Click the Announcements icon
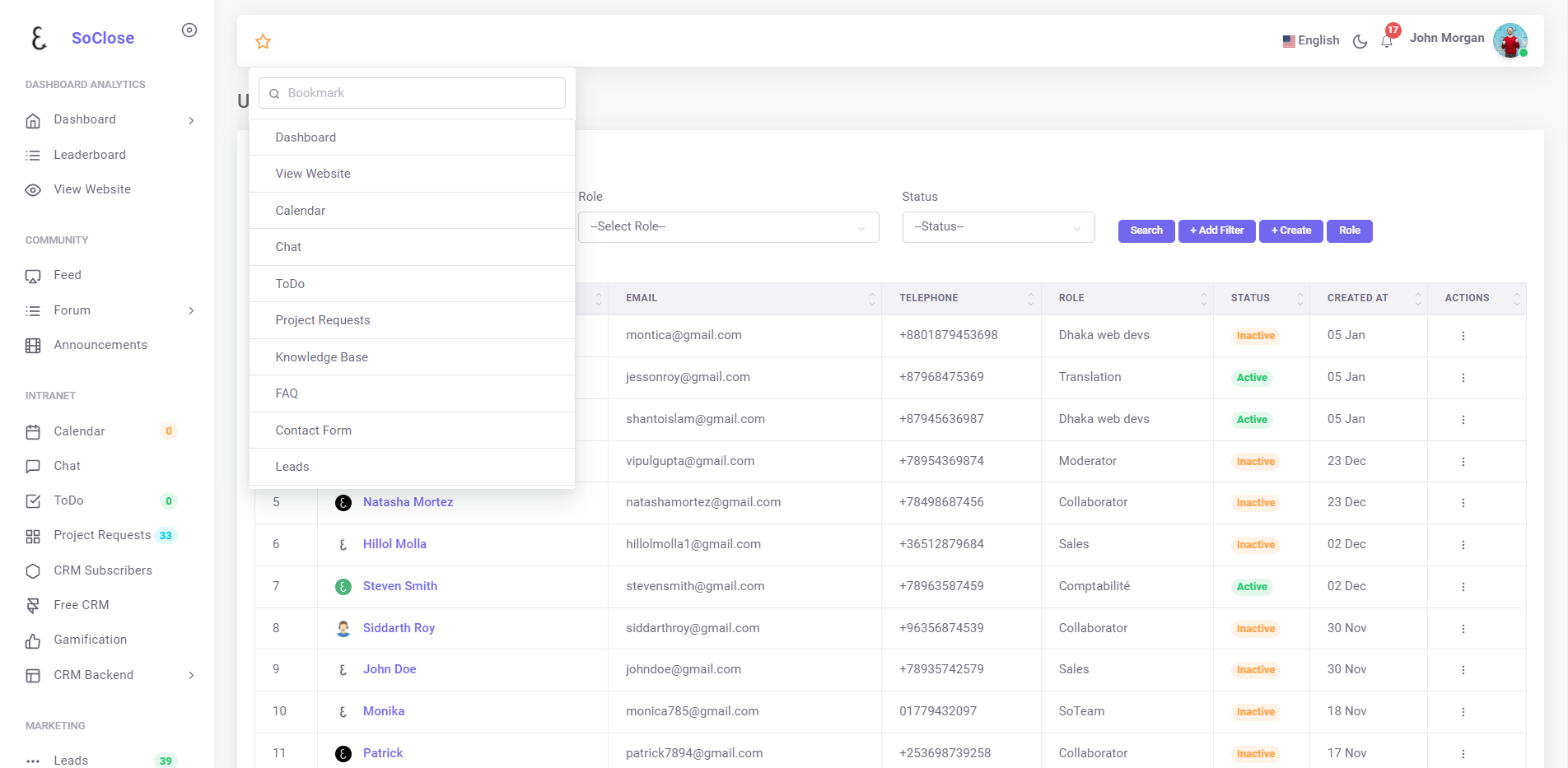 (33, 346)
